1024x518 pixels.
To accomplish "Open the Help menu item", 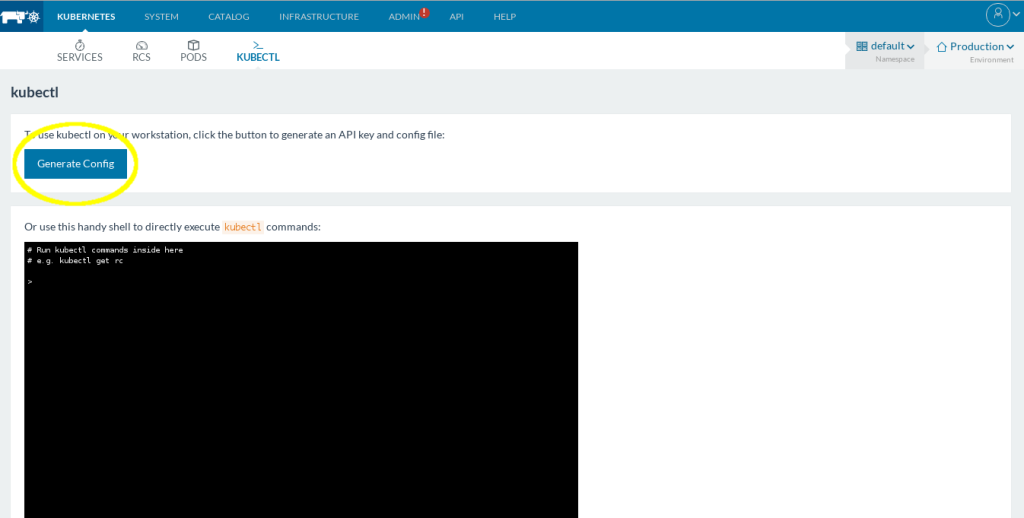I will pyautogui.click(x=504, y=16).
